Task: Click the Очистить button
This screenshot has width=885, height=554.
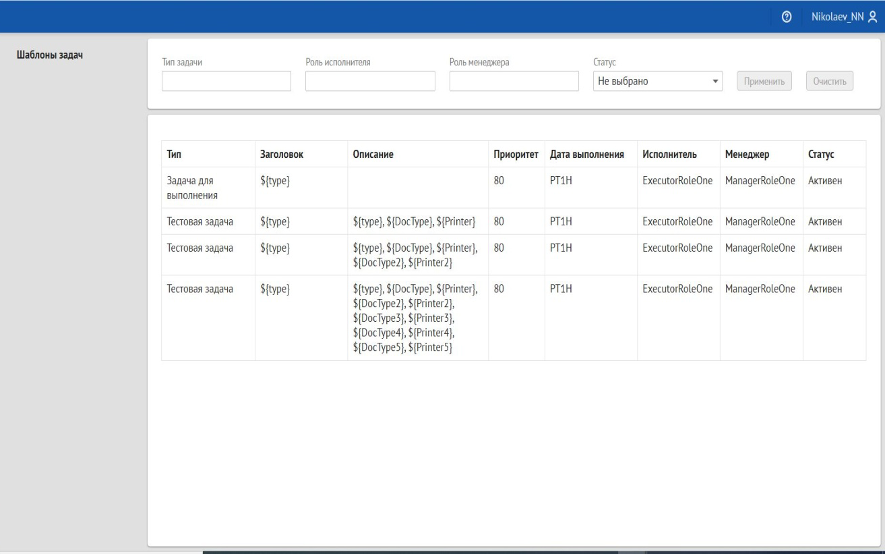Action: click(x=830, y=81)
